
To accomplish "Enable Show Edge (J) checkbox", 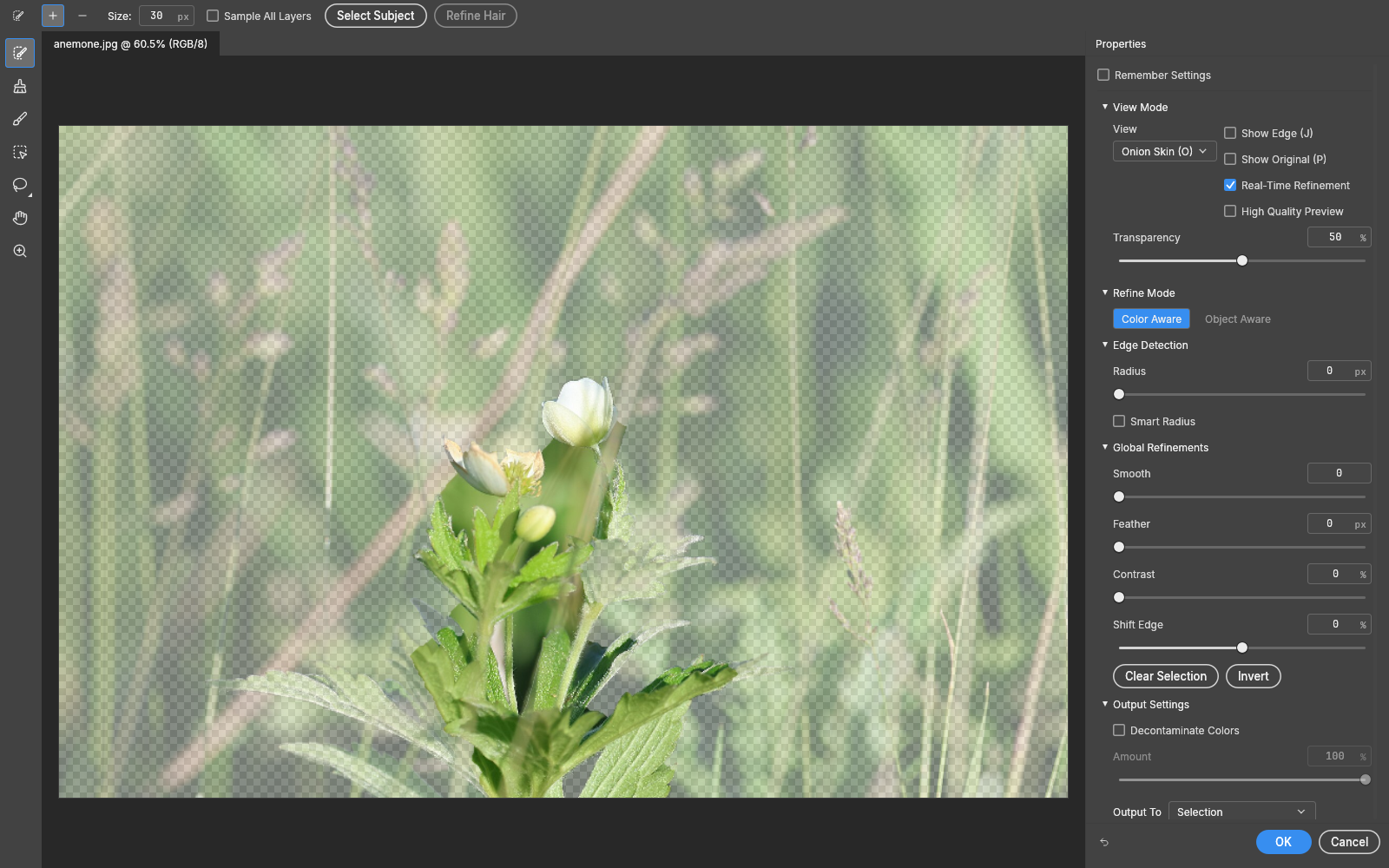I will [1230, 133].
